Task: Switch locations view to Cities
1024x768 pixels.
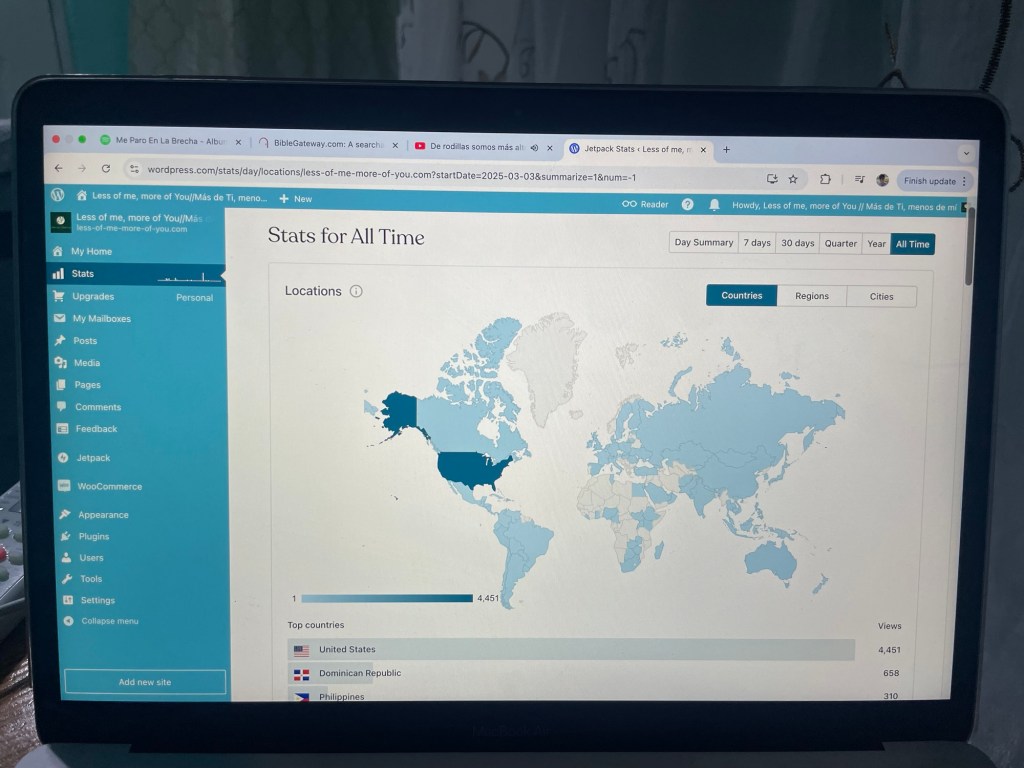Action: click(x=881, y=296)
